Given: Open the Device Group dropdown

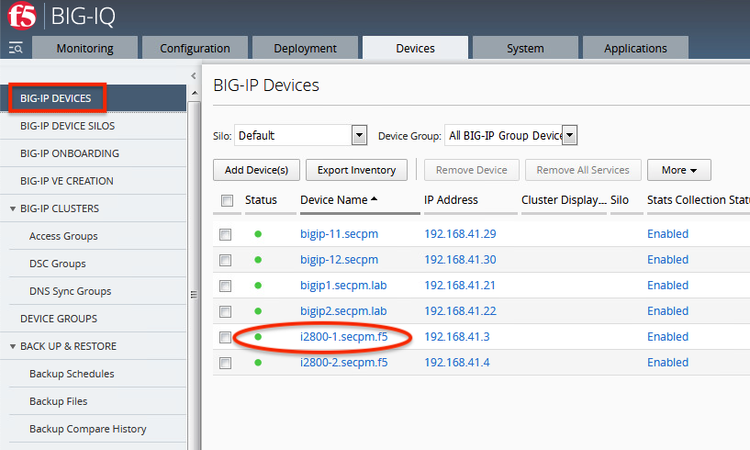Looking at the screenshot, I should coord(570,135).
